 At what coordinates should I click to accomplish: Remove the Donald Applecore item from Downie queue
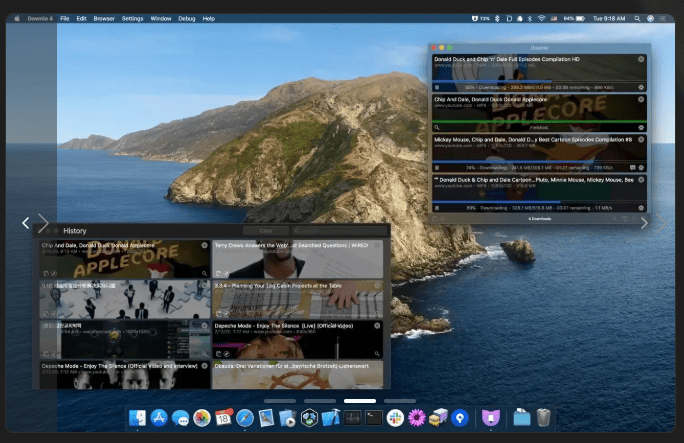pos(641,99)
